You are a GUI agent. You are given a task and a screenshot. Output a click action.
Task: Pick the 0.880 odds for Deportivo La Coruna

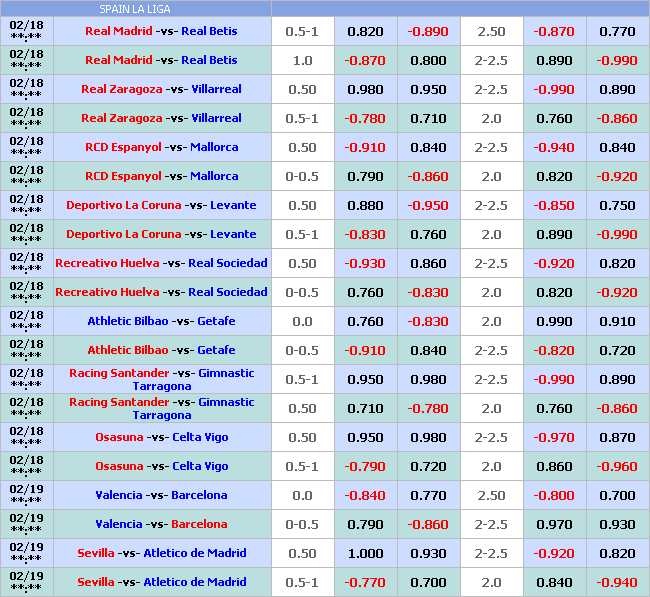pos(365,205)
